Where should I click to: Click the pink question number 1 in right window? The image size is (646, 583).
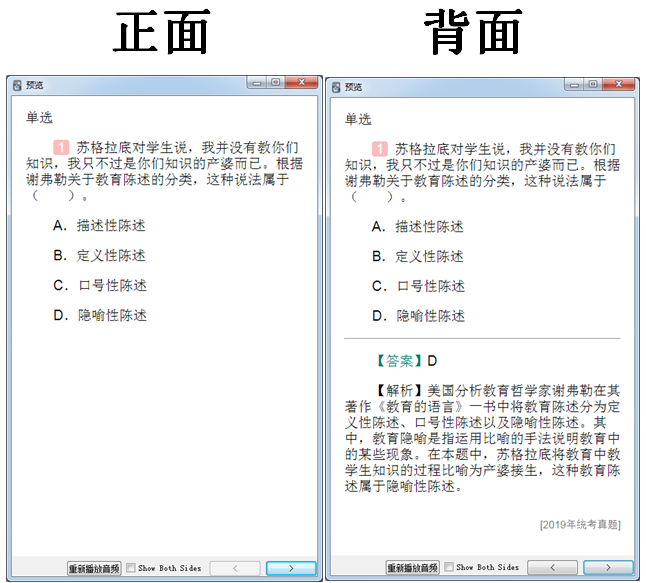[380, 149]
